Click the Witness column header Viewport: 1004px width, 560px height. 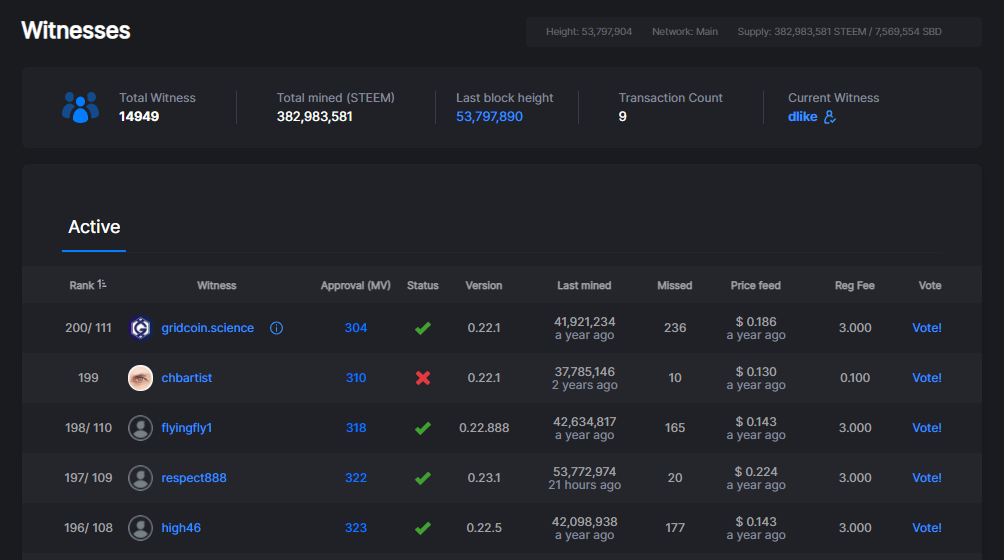click(216, 285)
